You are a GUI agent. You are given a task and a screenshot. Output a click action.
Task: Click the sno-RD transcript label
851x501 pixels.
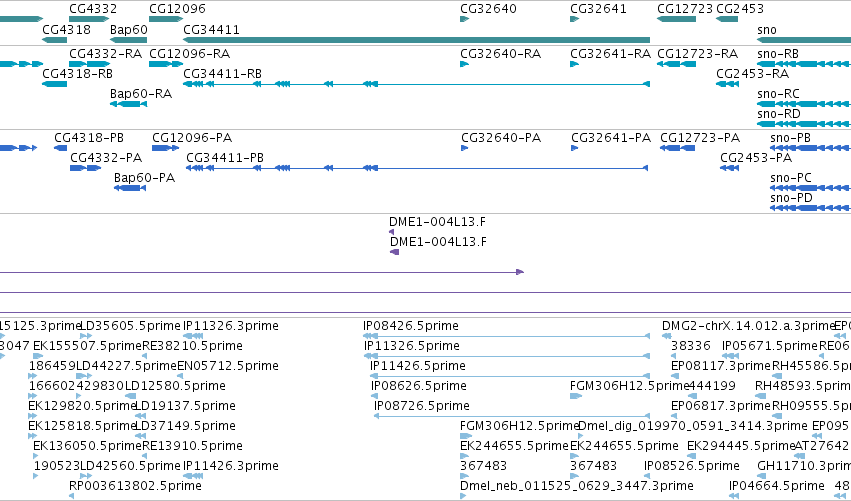(779, 114)
